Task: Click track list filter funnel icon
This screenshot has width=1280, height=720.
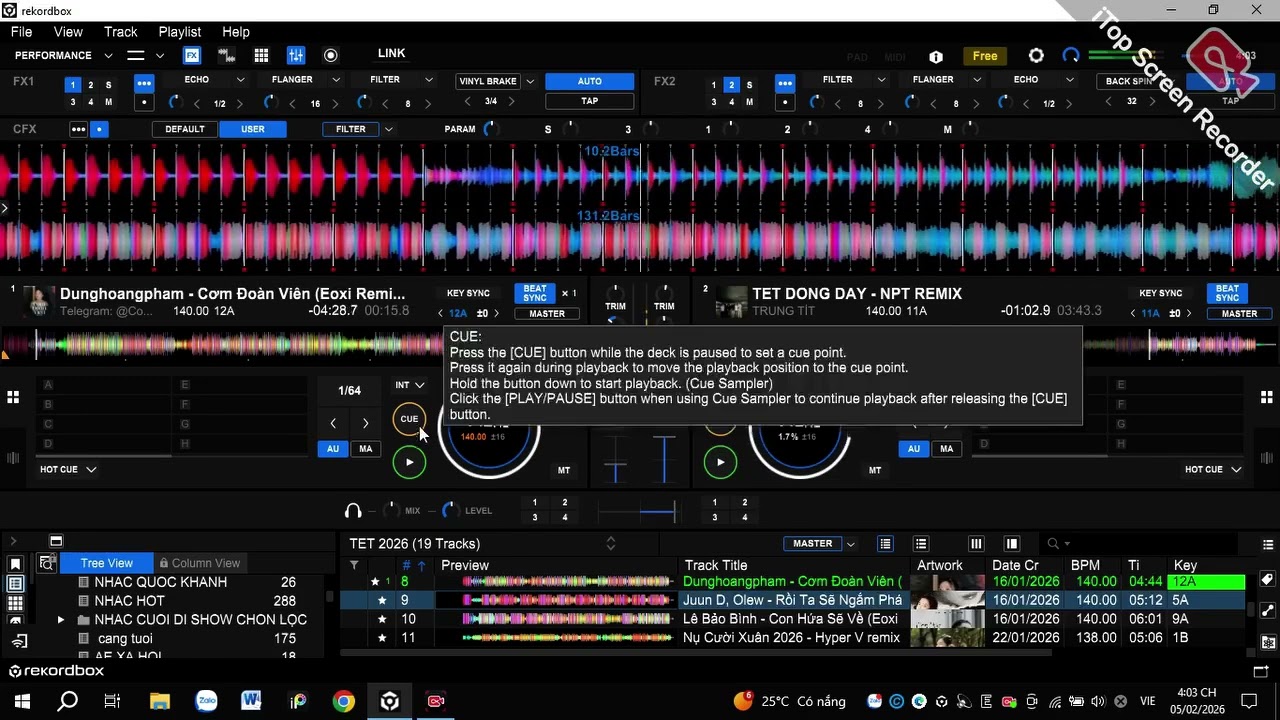Action: tap(354, 566)
